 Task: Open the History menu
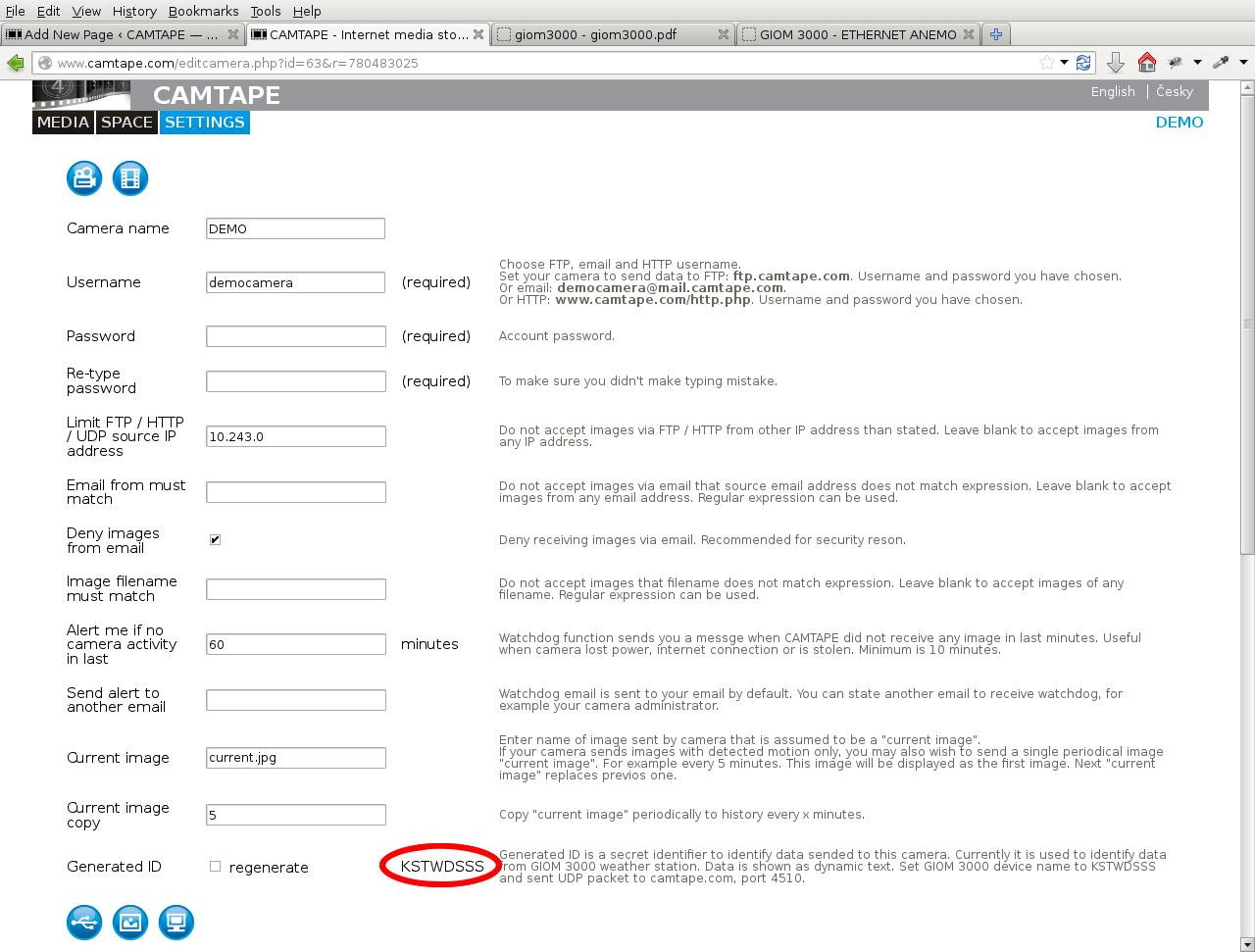tap(134, 11)
